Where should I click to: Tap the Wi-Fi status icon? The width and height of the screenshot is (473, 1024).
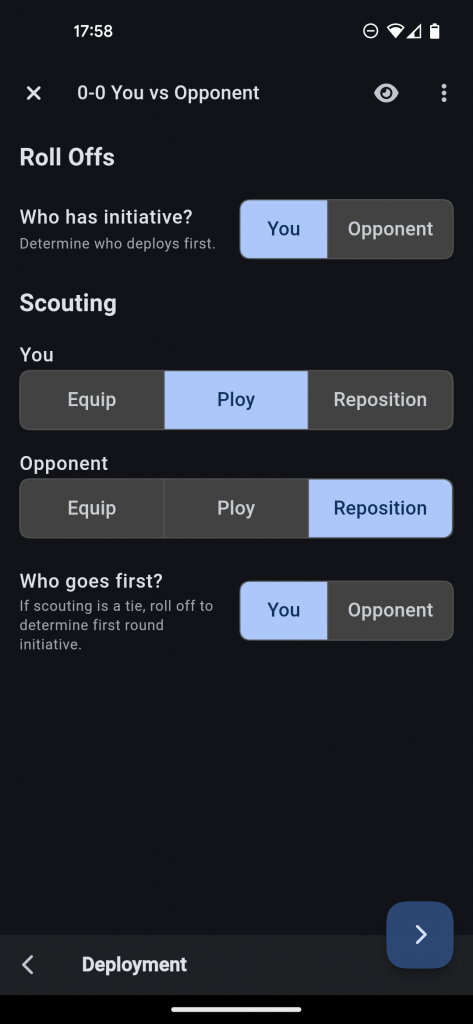[x=395, y=31]
